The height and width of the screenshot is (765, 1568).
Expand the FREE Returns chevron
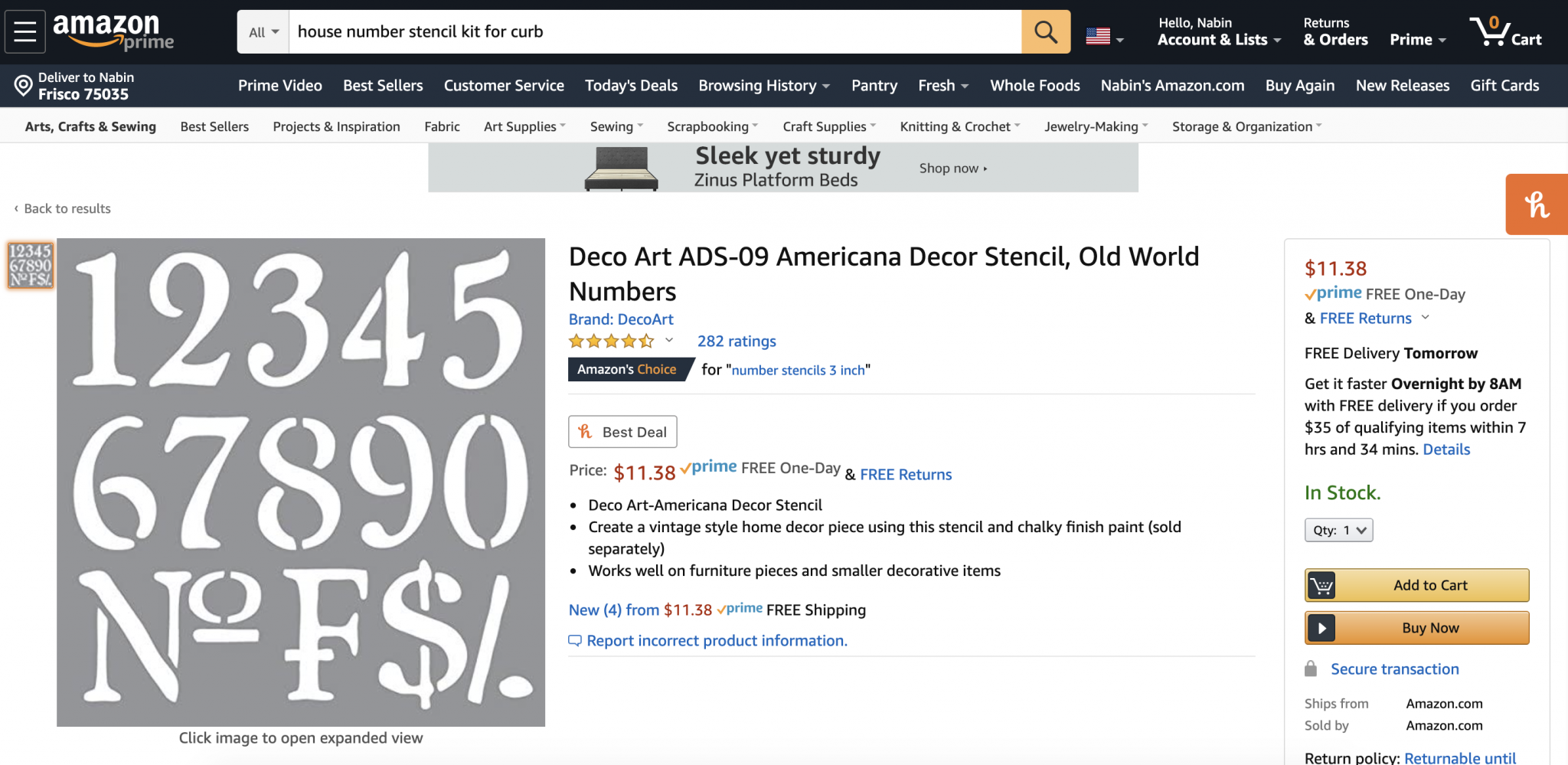pyautogui.click(x=1425, y=318)
